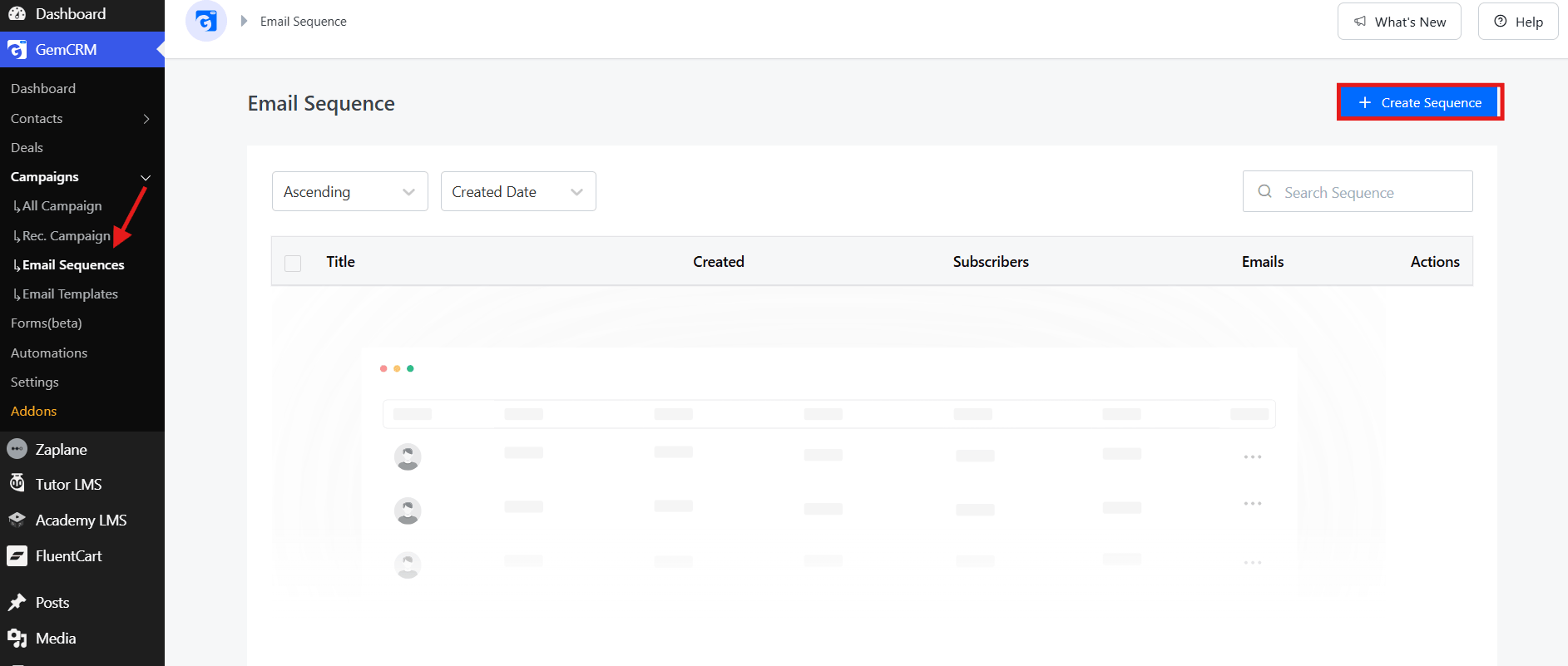Click the Academy LMS graduation cap icon
Viewport: 1568px width, 666px height.
[17, 520]
